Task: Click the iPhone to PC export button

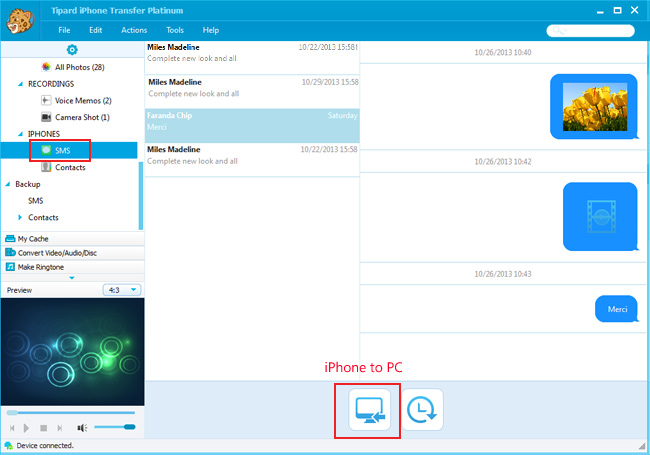Action: pos(369,410)
